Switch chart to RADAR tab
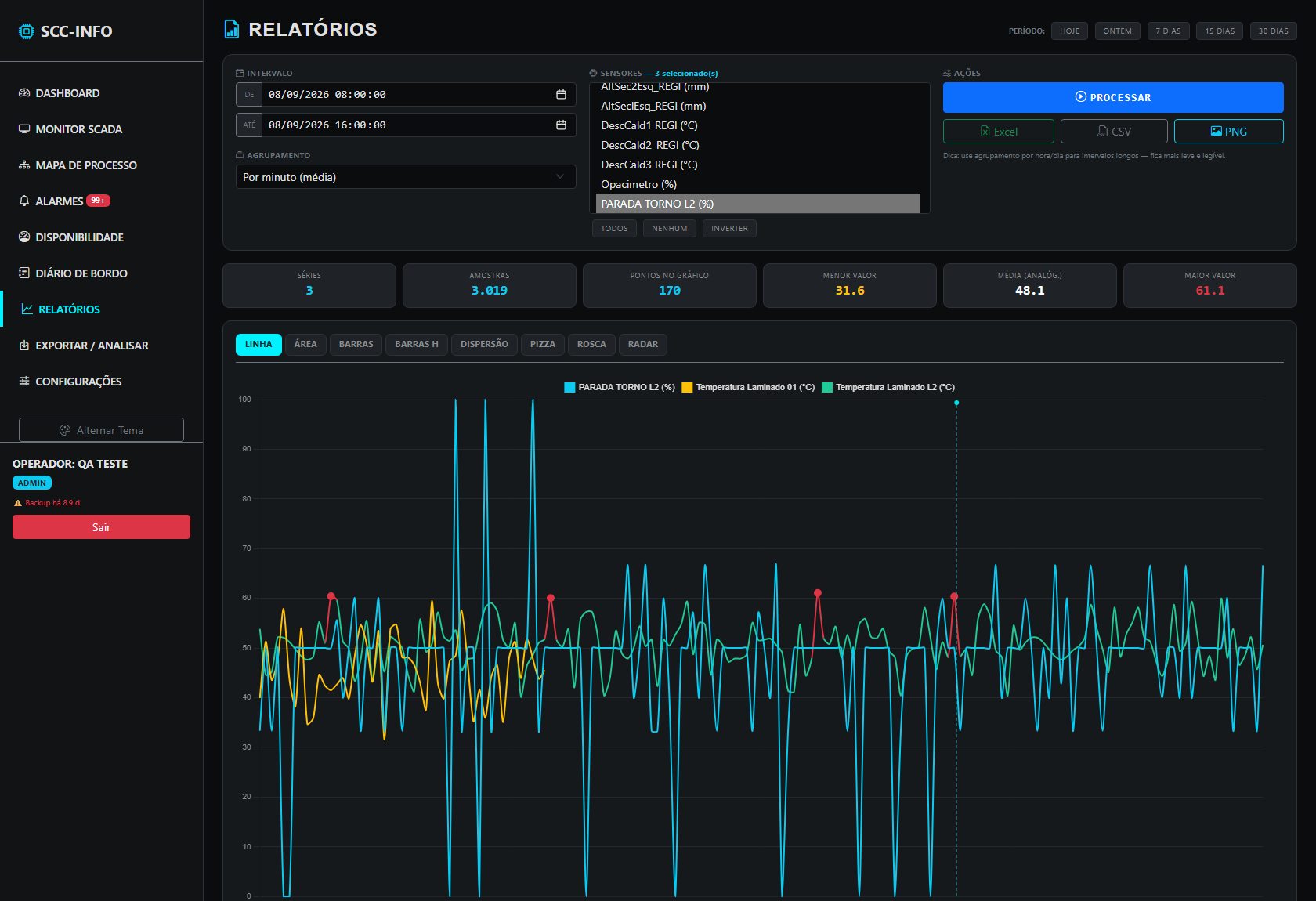1316x901 pixels. (642, 345)
